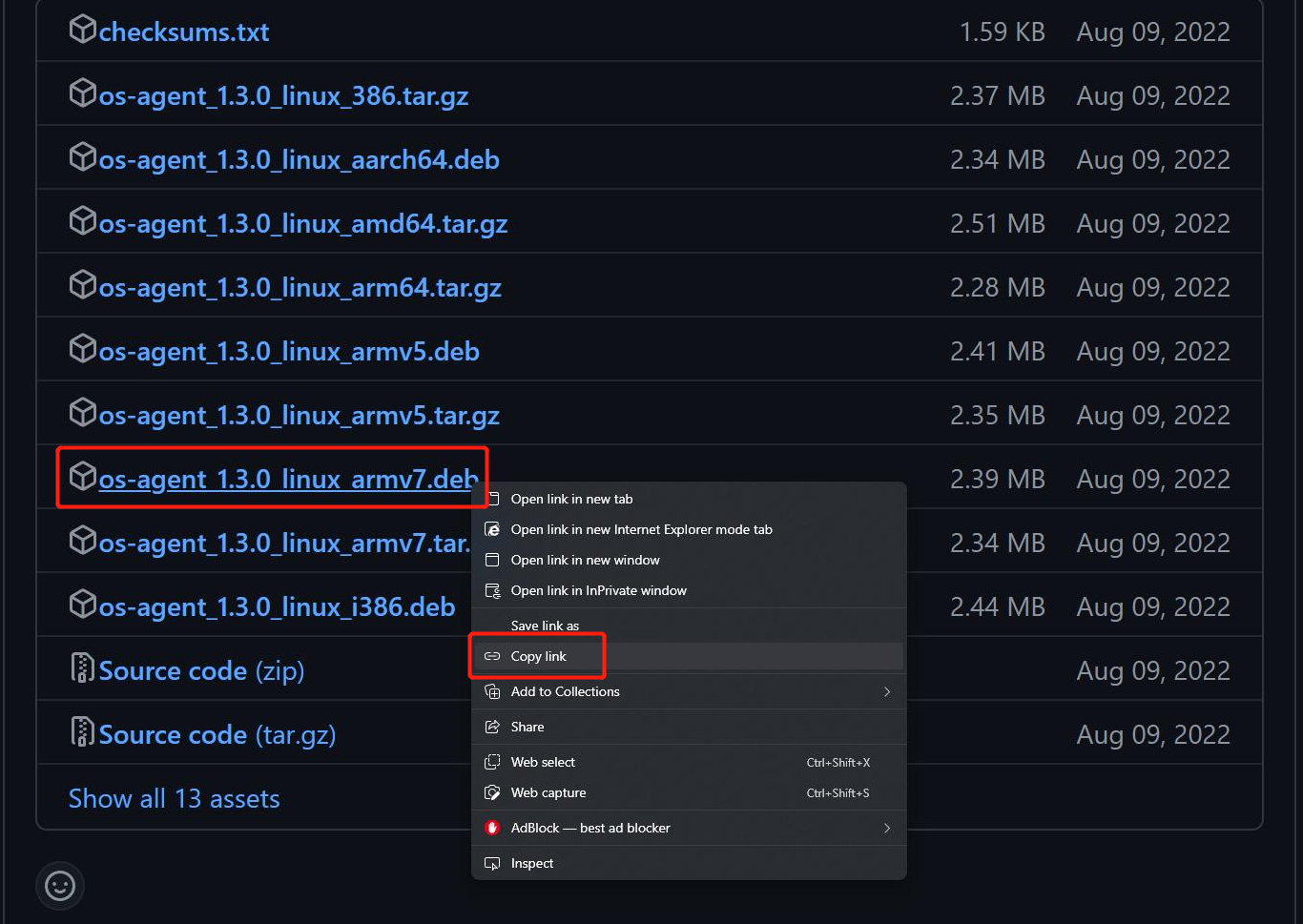Image resolution: width=1303 pixels, height=924 pixels.
Task: Click the link icon next to Copy link
Action: point(492,656)
